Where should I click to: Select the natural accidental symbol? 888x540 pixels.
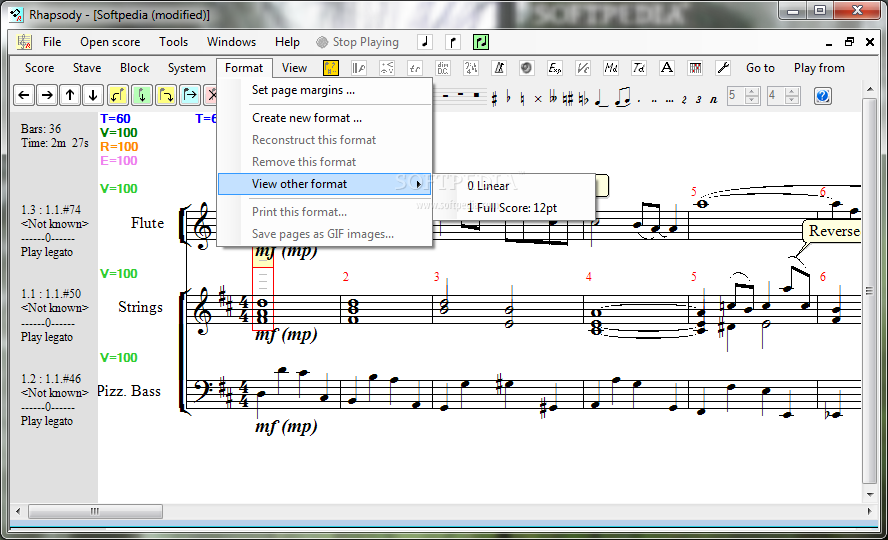coord(522,98)
